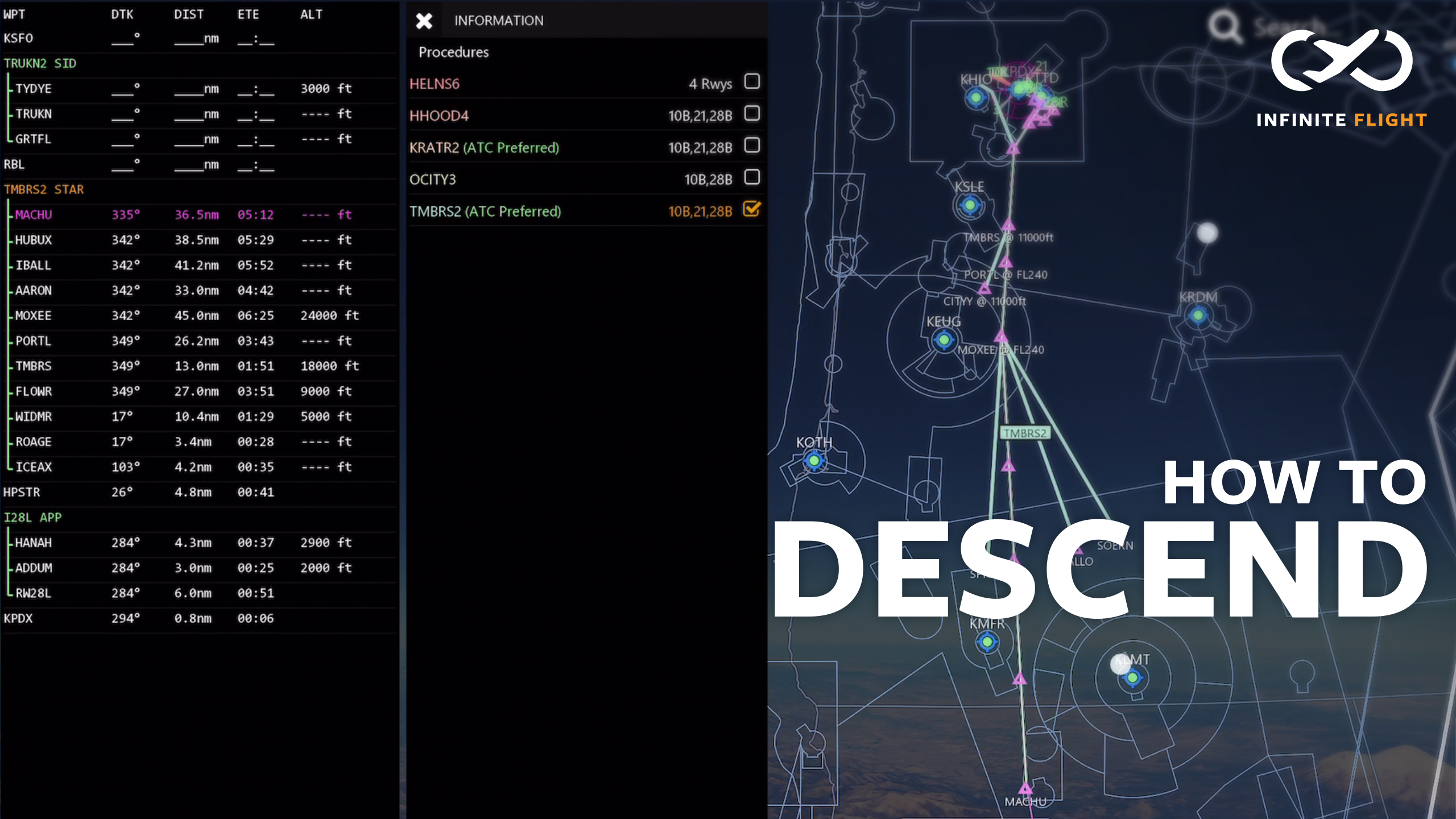
Task: Enable the HELNS6 procedure checkbox
Action: [752, 82]
